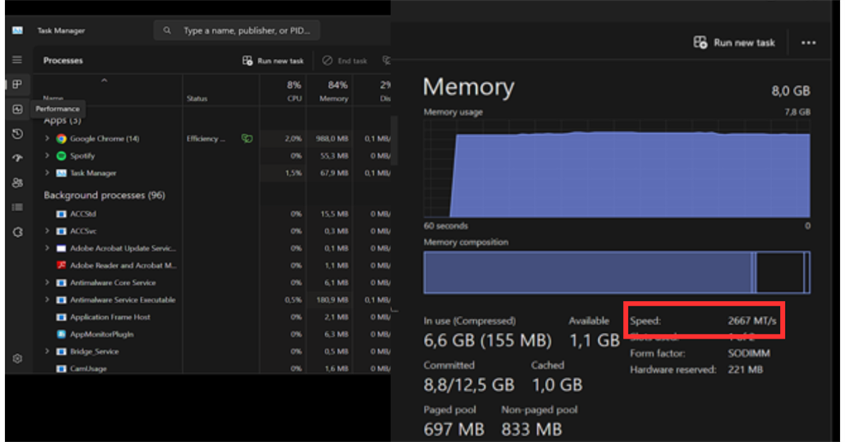The width and height of the screenshot is (845, 442).
Task: Click the Application Frame Host icon
Action: pyautogui.click(x=61, y=317)
